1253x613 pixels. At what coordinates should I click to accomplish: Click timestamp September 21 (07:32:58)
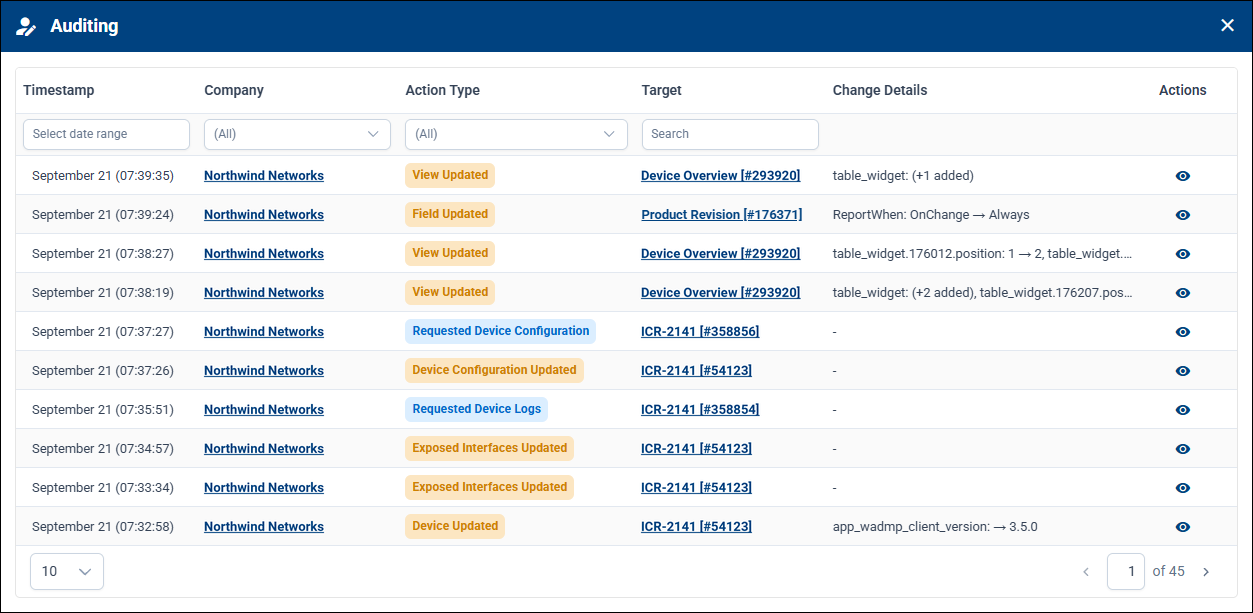tap(103, 527)
